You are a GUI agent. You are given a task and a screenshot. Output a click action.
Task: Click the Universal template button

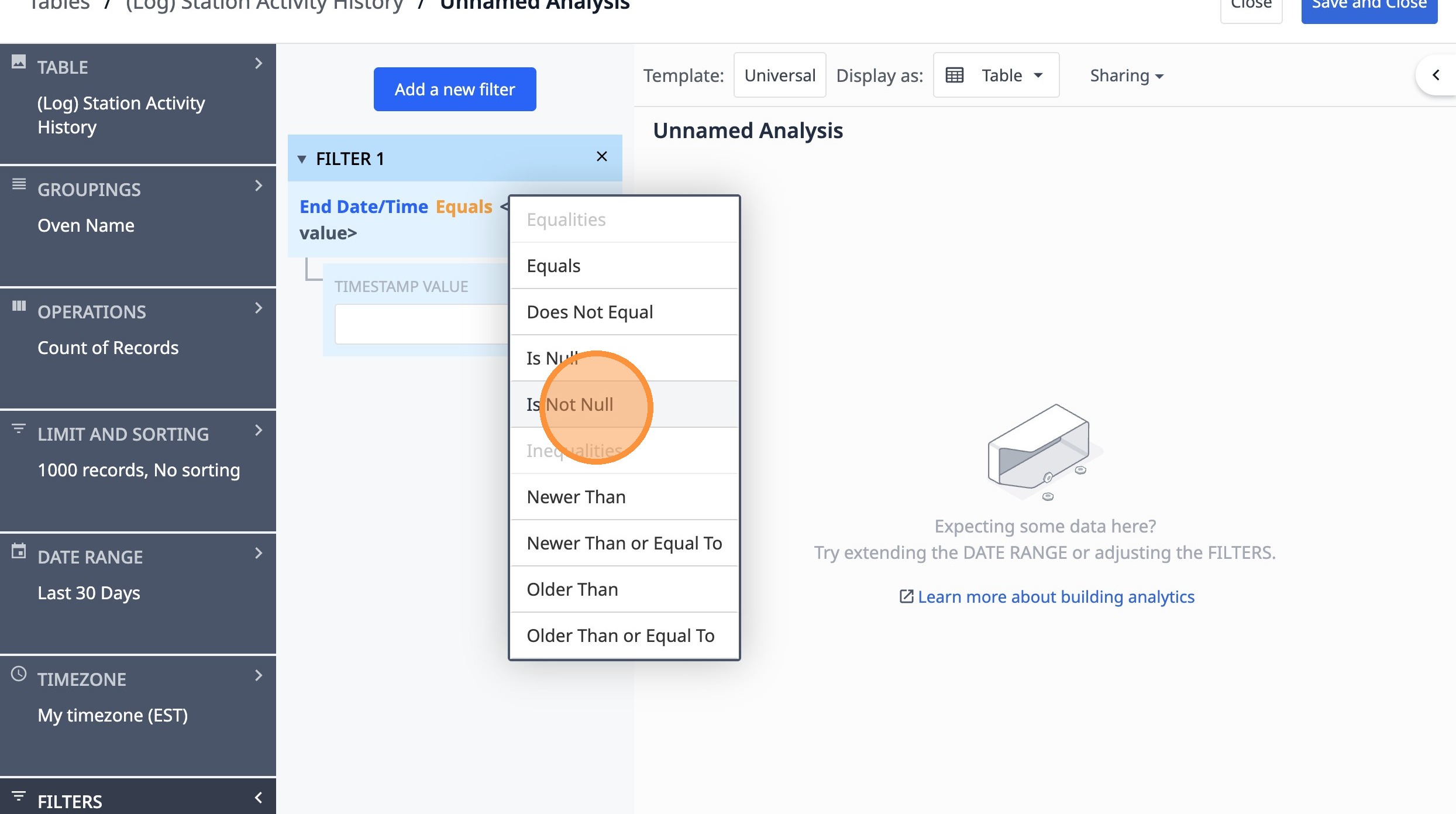click(x=779, y=75)
